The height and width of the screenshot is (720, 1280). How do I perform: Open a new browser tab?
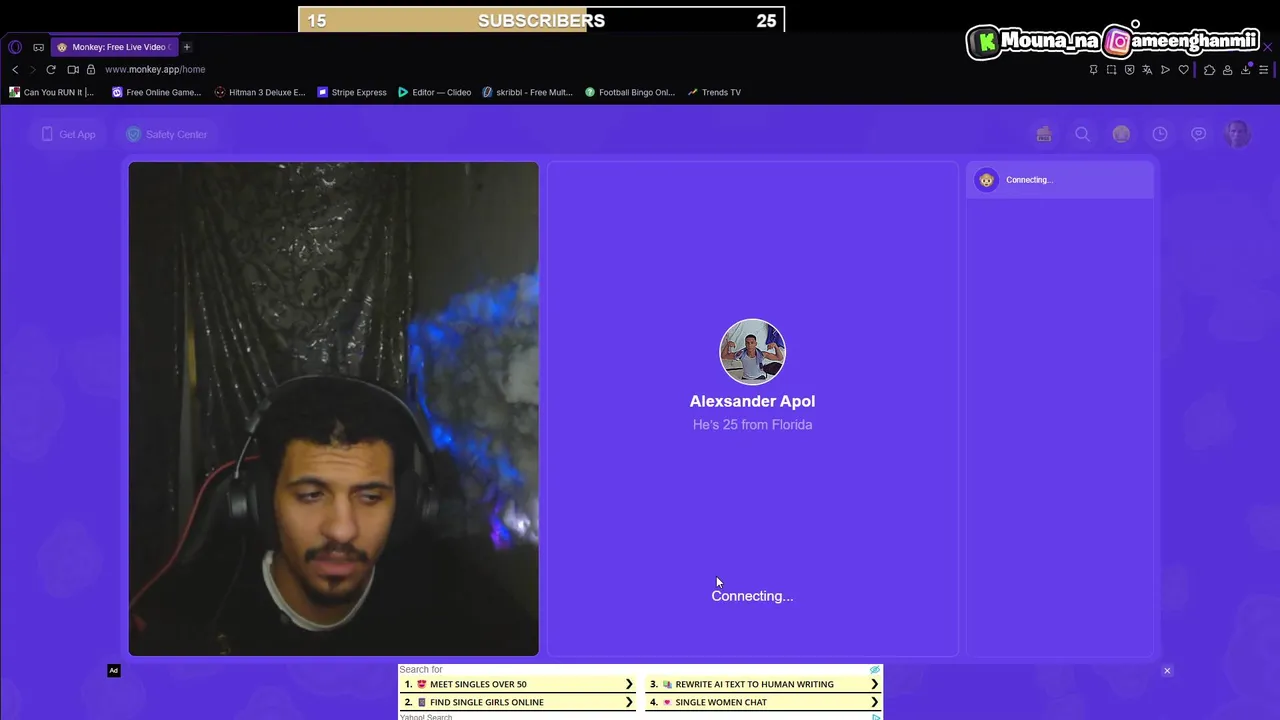[186, 47]
